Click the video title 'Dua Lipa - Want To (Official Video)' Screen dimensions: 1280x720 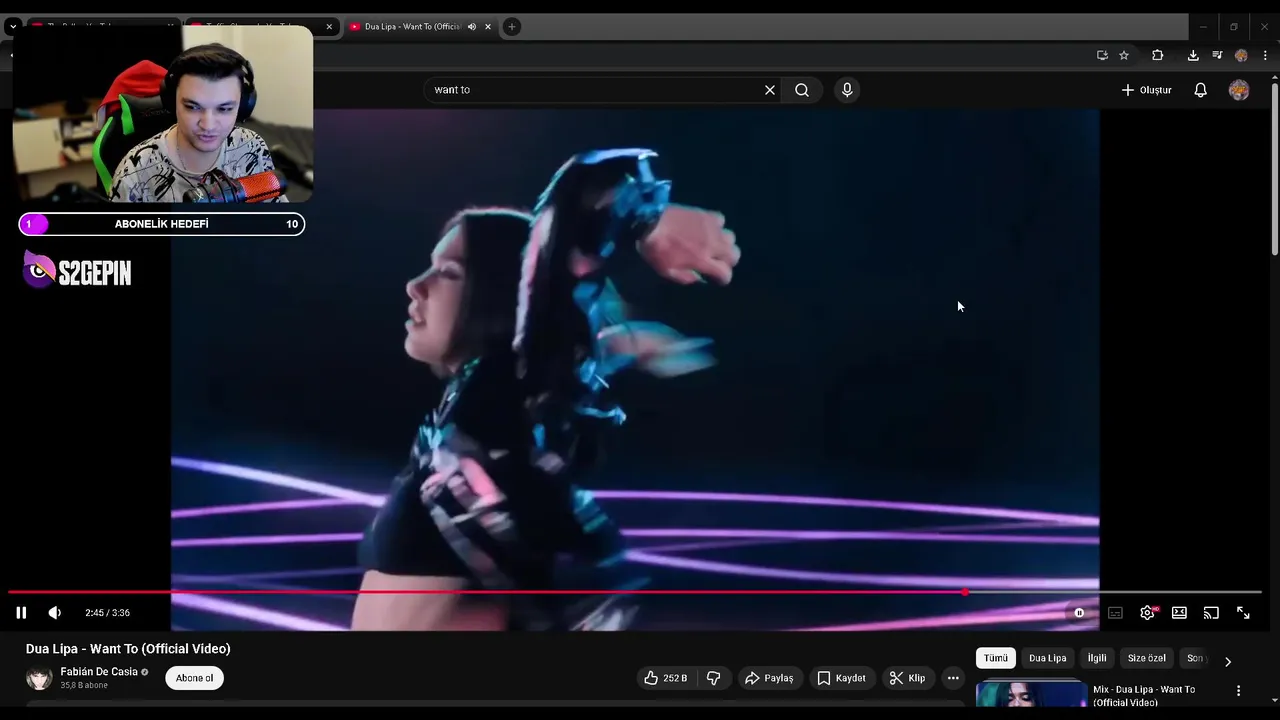[128, 649]
